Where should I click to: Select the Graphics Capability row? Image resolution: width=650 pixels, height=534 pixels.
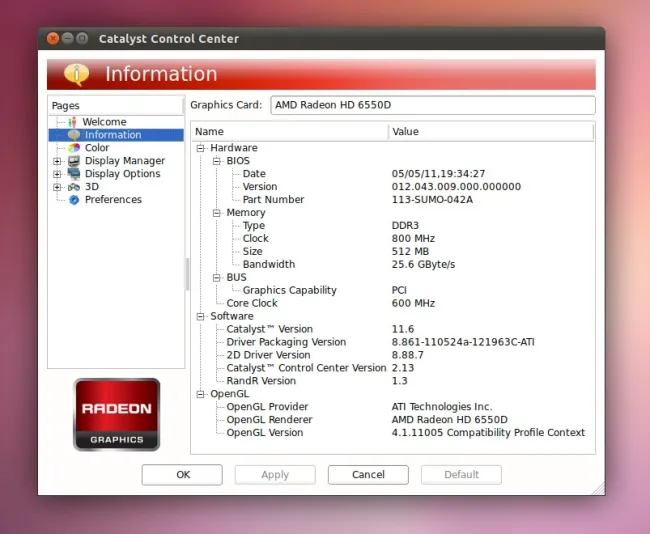click(x=393, y=290)
